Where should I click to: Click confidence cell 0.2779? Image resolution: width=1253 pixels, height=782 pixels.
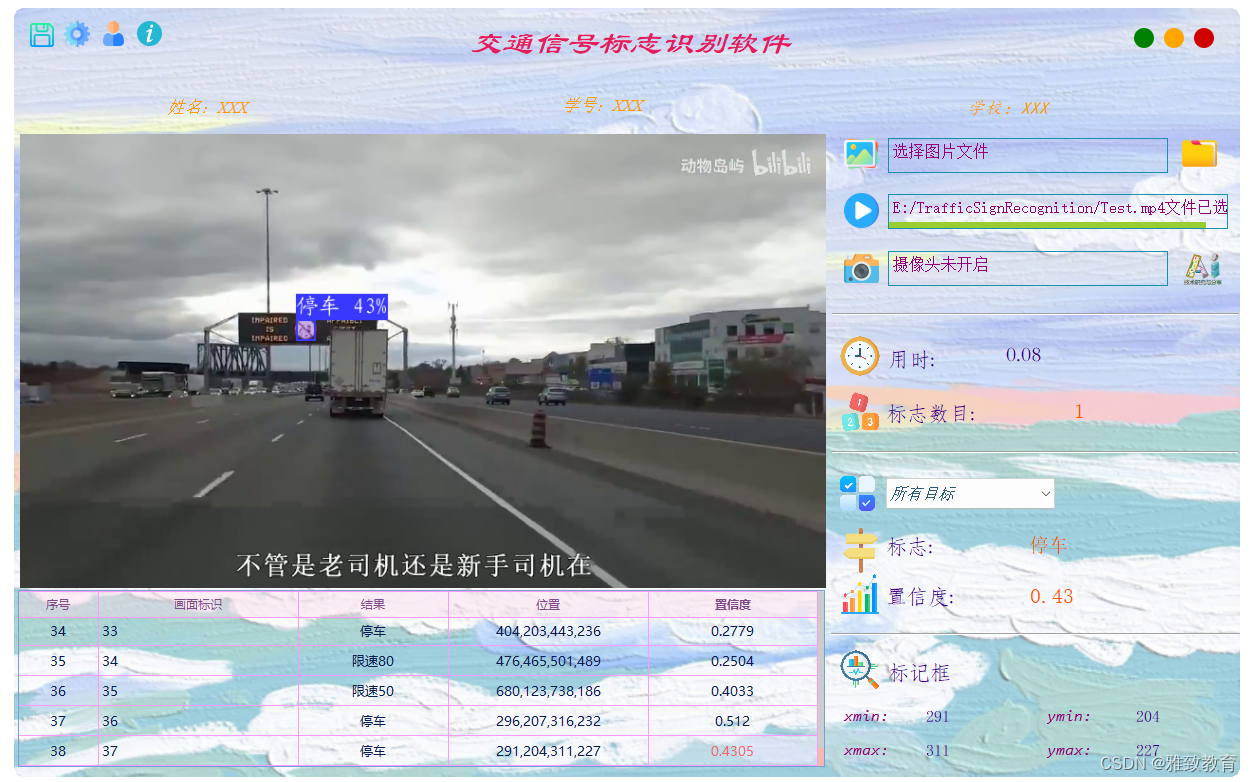click(733, 631)
